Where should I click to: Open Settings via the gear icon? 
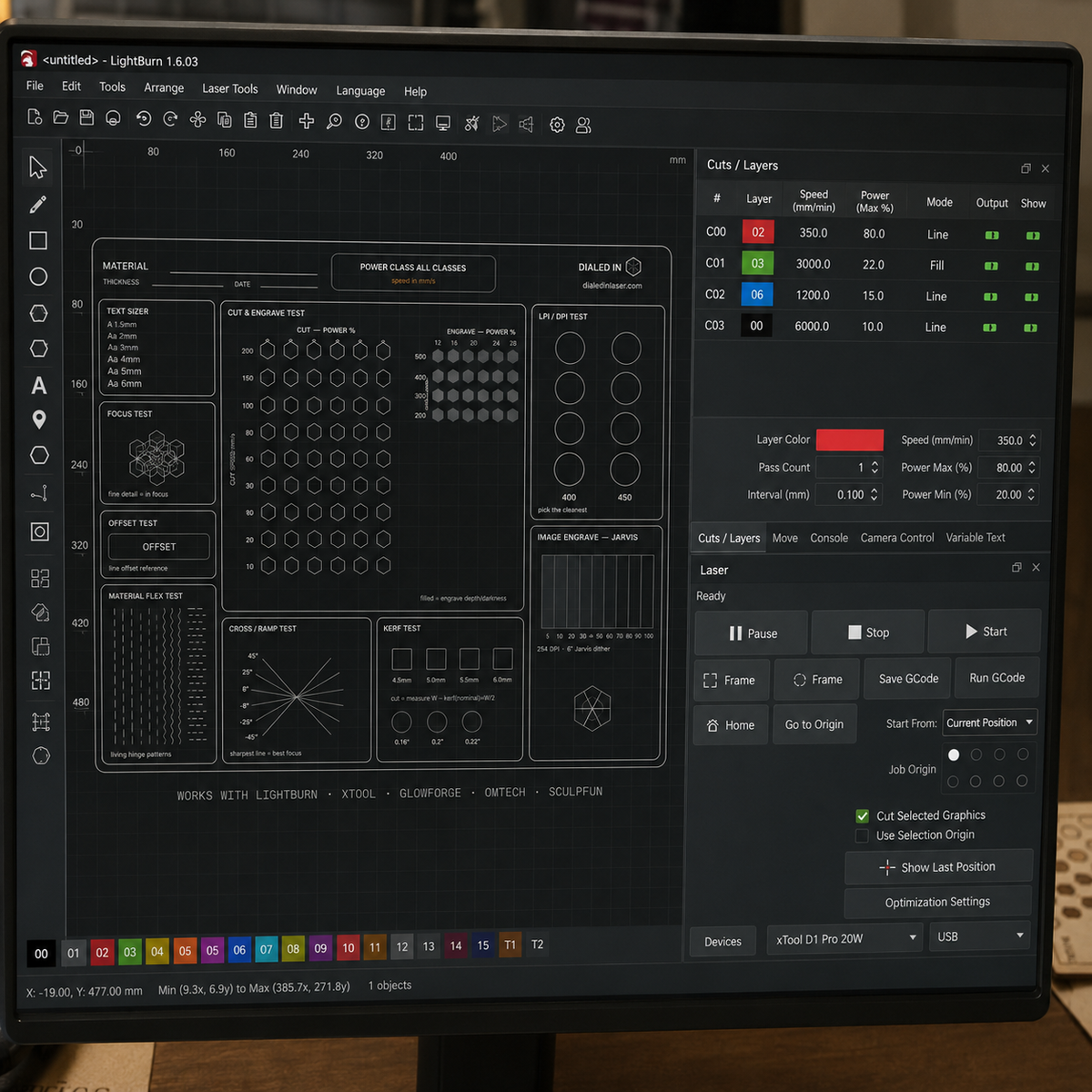coord(557,125)
